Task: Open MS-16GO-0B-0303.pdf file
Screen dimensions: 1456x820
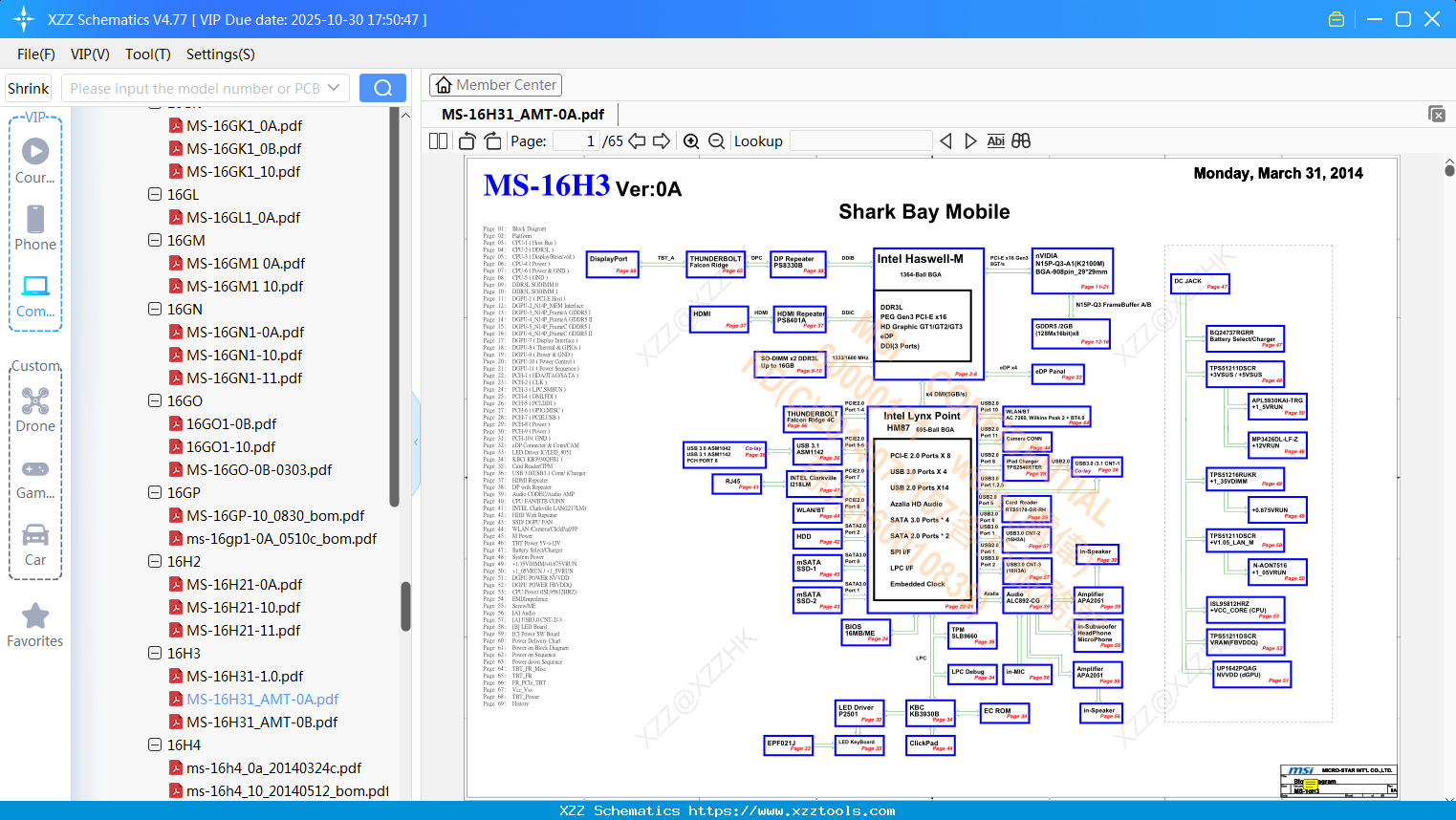Action: [x=259, y=469]
